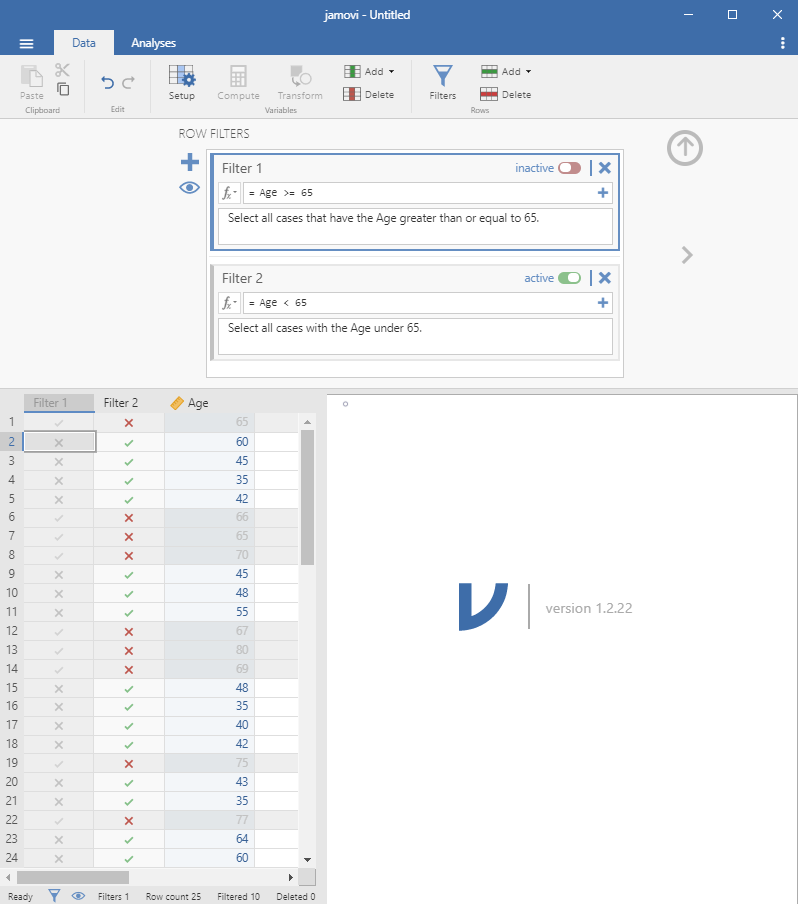Click the funnel icon in status bar
The width and height of the screenshot is (798, 904).
coord(54,896)
